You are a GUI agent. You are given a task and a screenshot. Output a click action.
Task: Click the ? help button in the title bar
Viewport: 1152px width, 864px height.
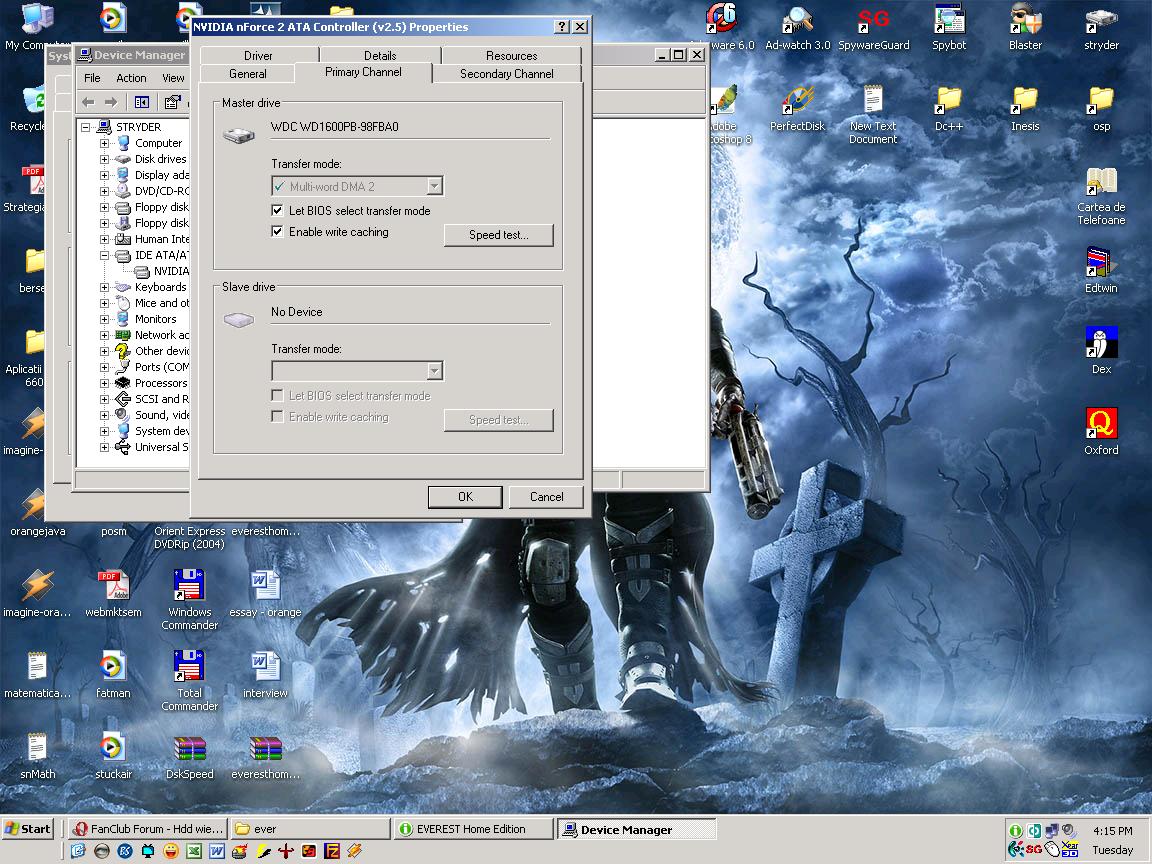tap(562, 26)
